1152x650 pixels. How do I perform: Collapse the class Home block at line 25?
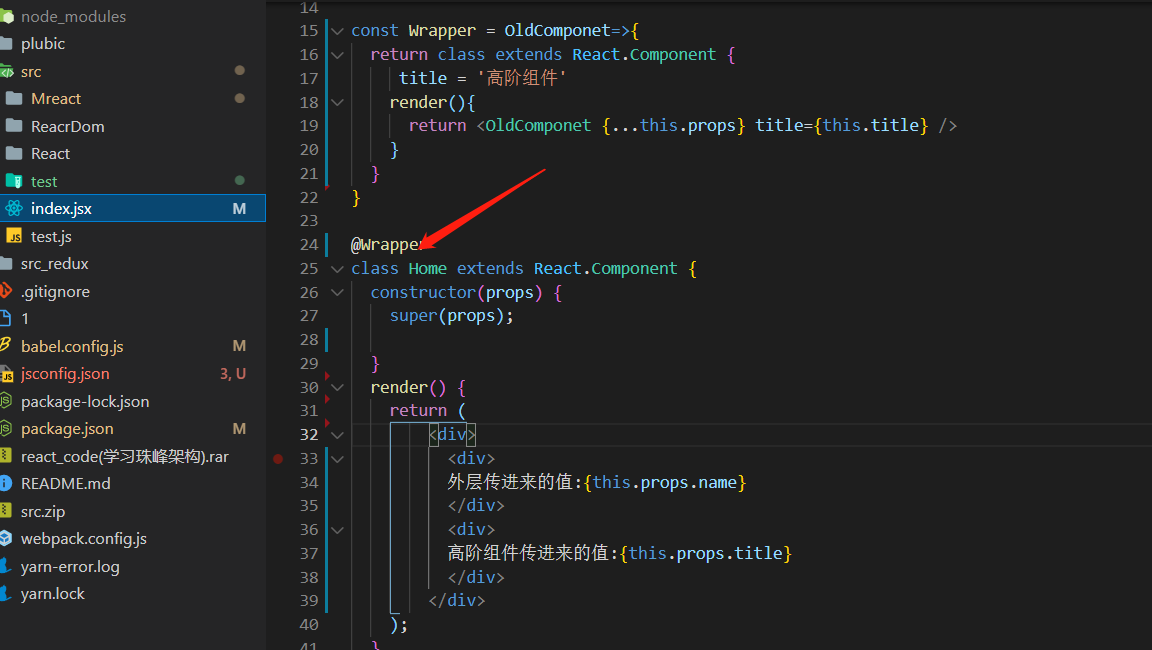(337, 268)
